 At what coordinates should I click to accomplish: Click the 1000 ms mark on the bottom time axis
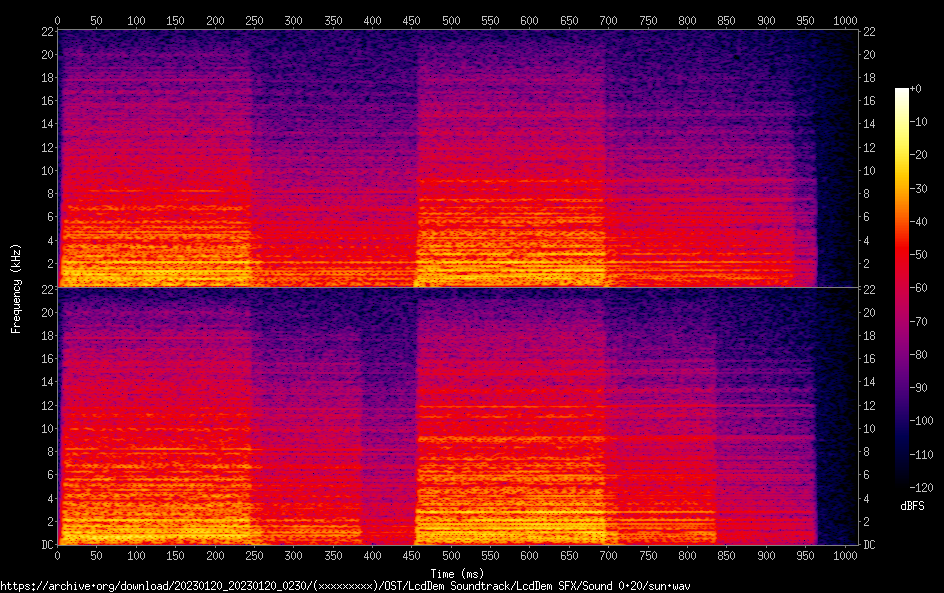[x=844, y=556]
